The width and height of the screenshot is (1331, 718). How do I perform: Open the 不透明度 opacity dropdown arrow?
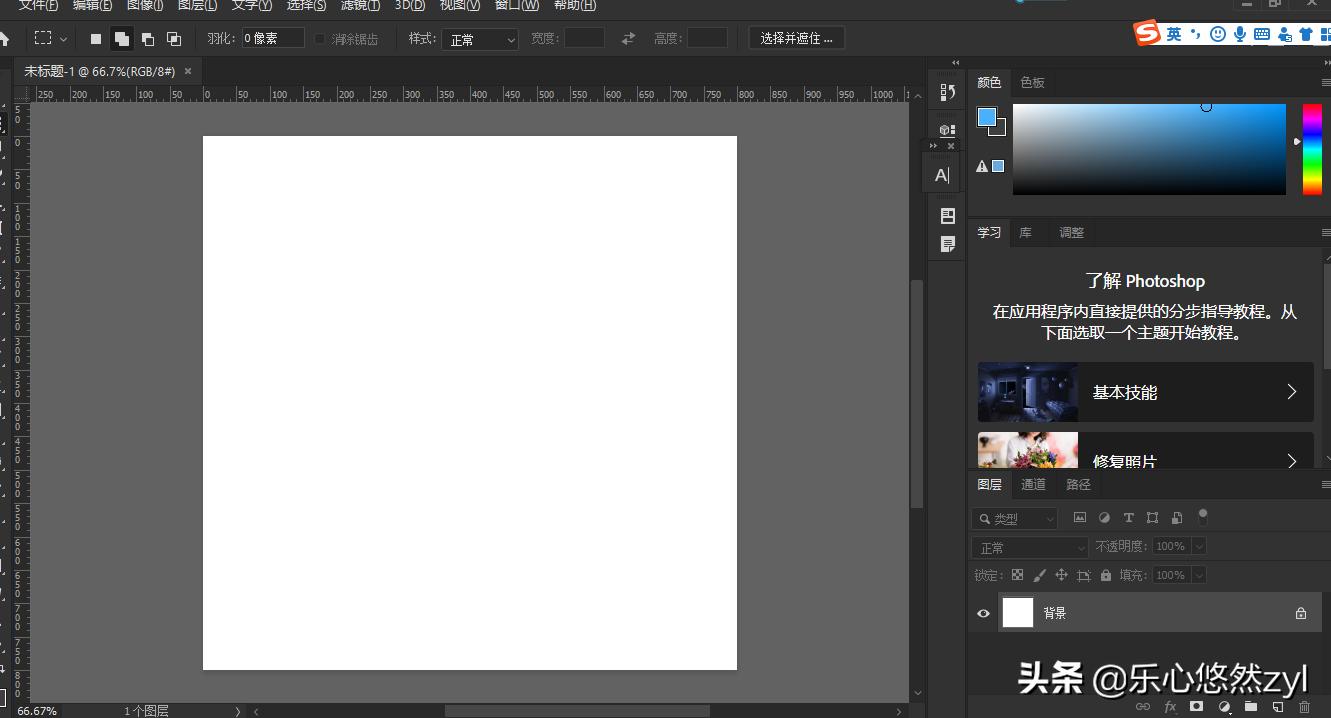pos(1199,546)
